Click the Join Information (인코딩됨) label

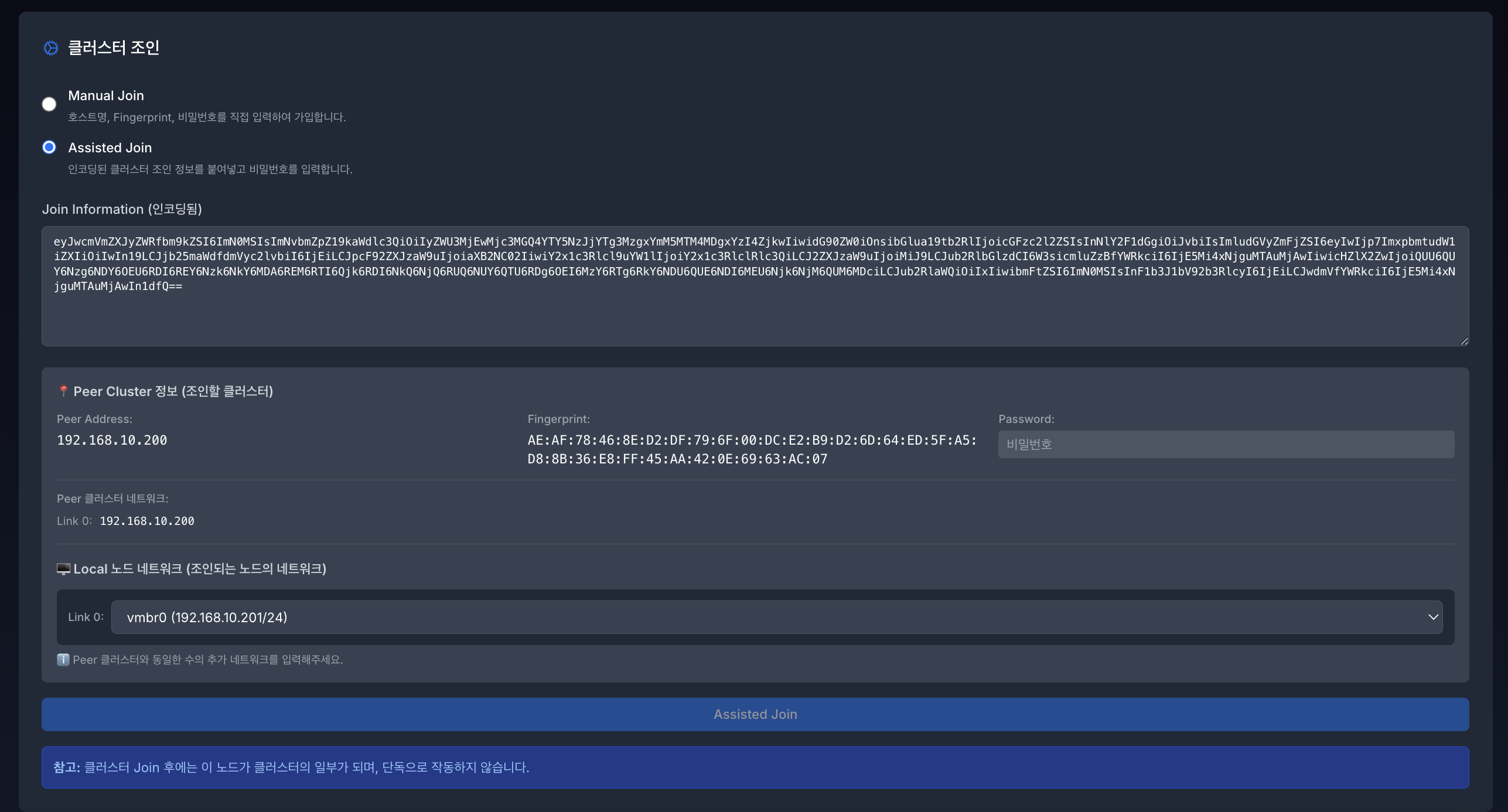pyautogui.click(x=122, y=209)
